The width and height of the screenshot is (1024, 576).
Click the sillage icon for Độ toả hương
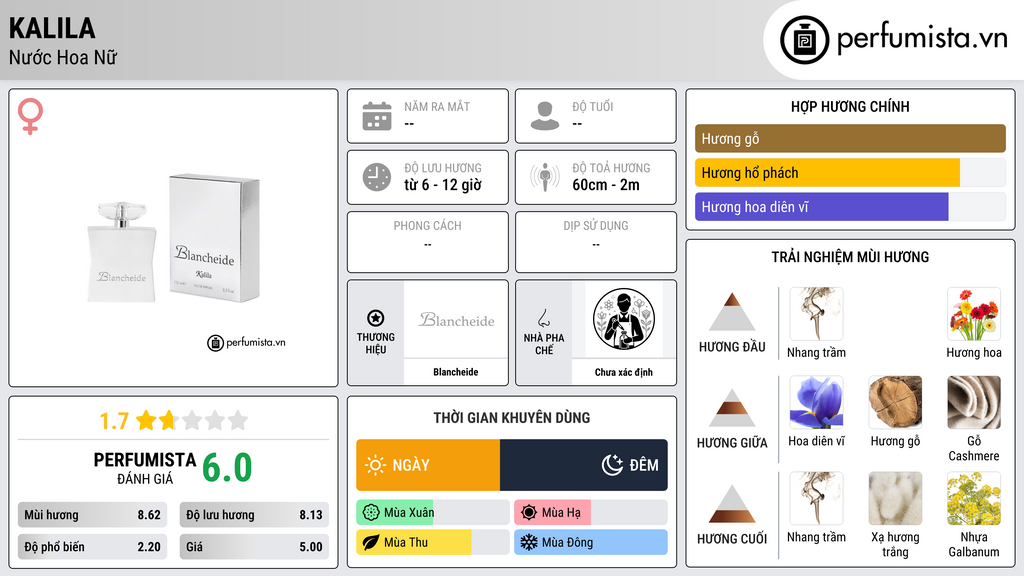tap(545, 177)
